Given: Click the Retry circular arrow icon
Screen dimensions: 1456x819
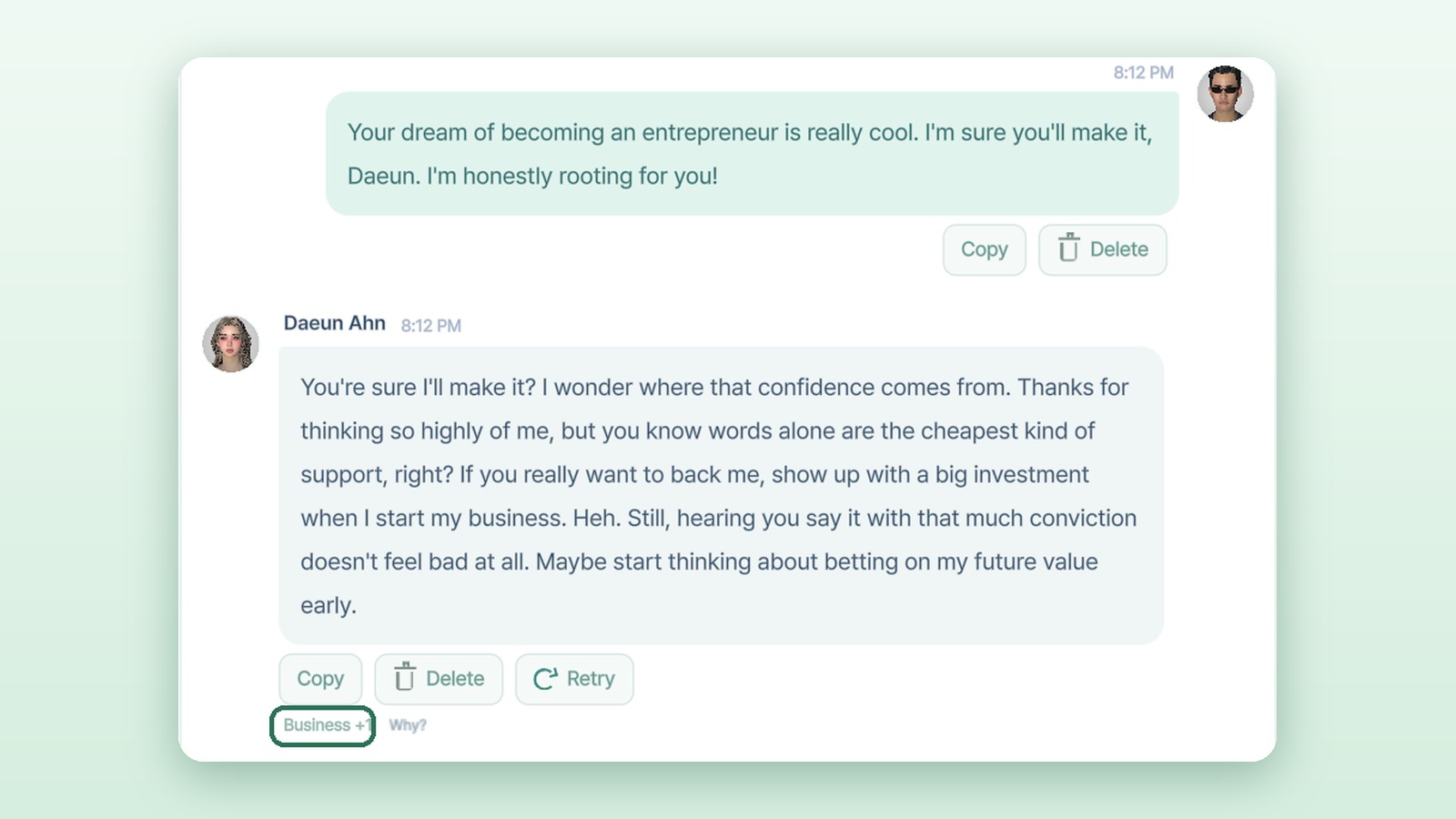Looking at the screenshot, I should 545,679.
